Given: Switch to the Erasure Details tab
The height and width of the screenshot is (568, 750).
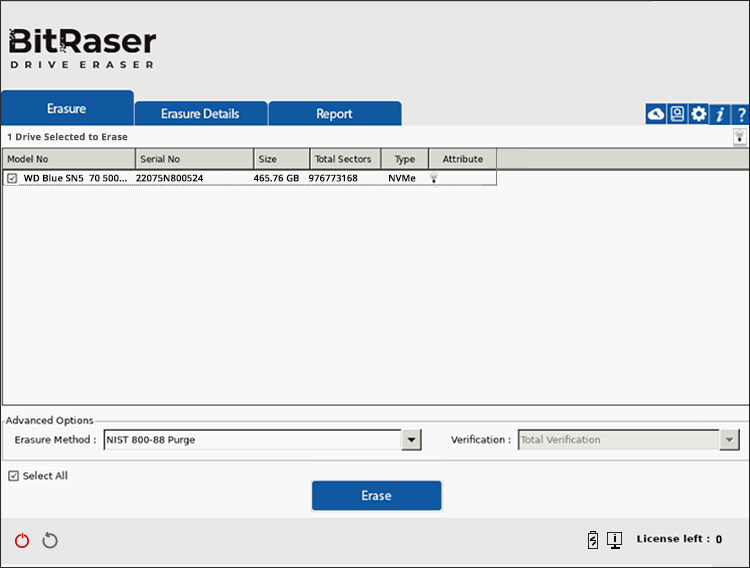Looking at the screenshot, I should tap(200, 114).
